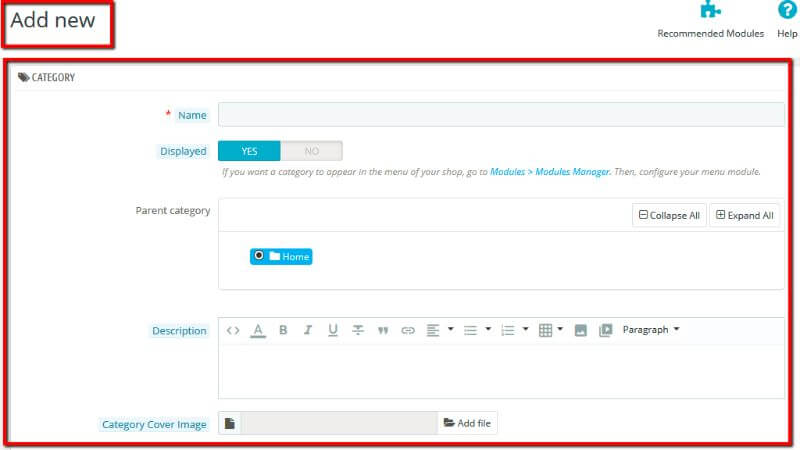Click the Description field label

pos(179,331)
